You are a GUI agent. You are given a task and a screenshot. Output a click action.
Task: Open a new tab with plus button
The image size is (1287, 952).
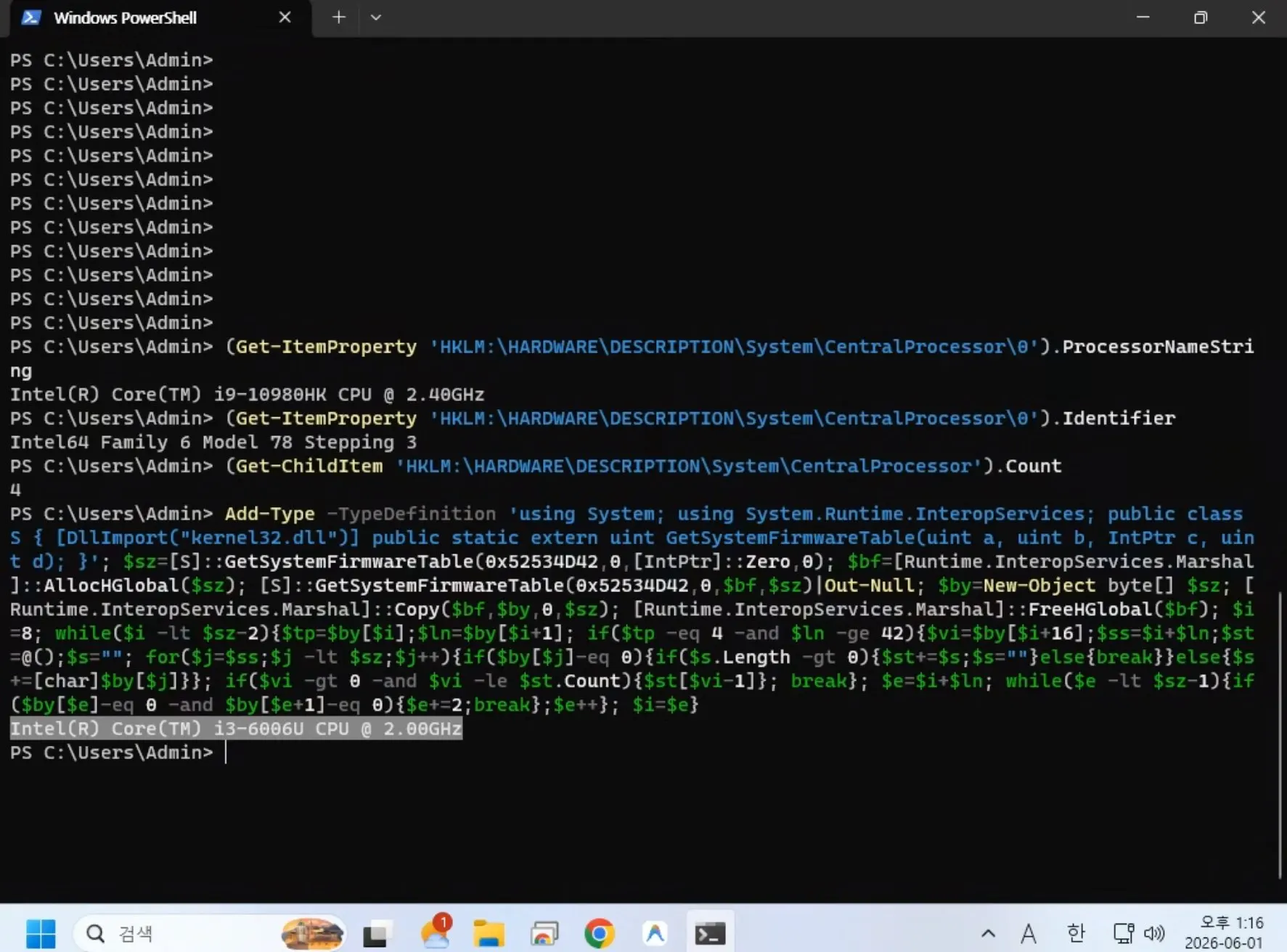(x=338, y=17)
